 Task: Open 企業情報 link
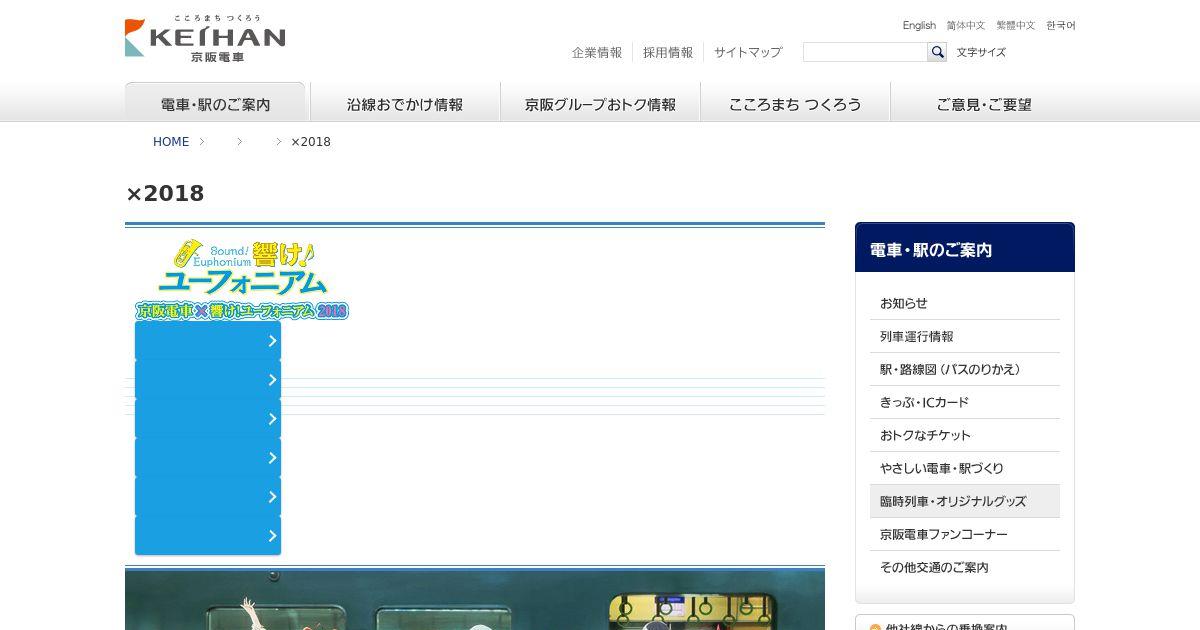(x=597, y=52)
